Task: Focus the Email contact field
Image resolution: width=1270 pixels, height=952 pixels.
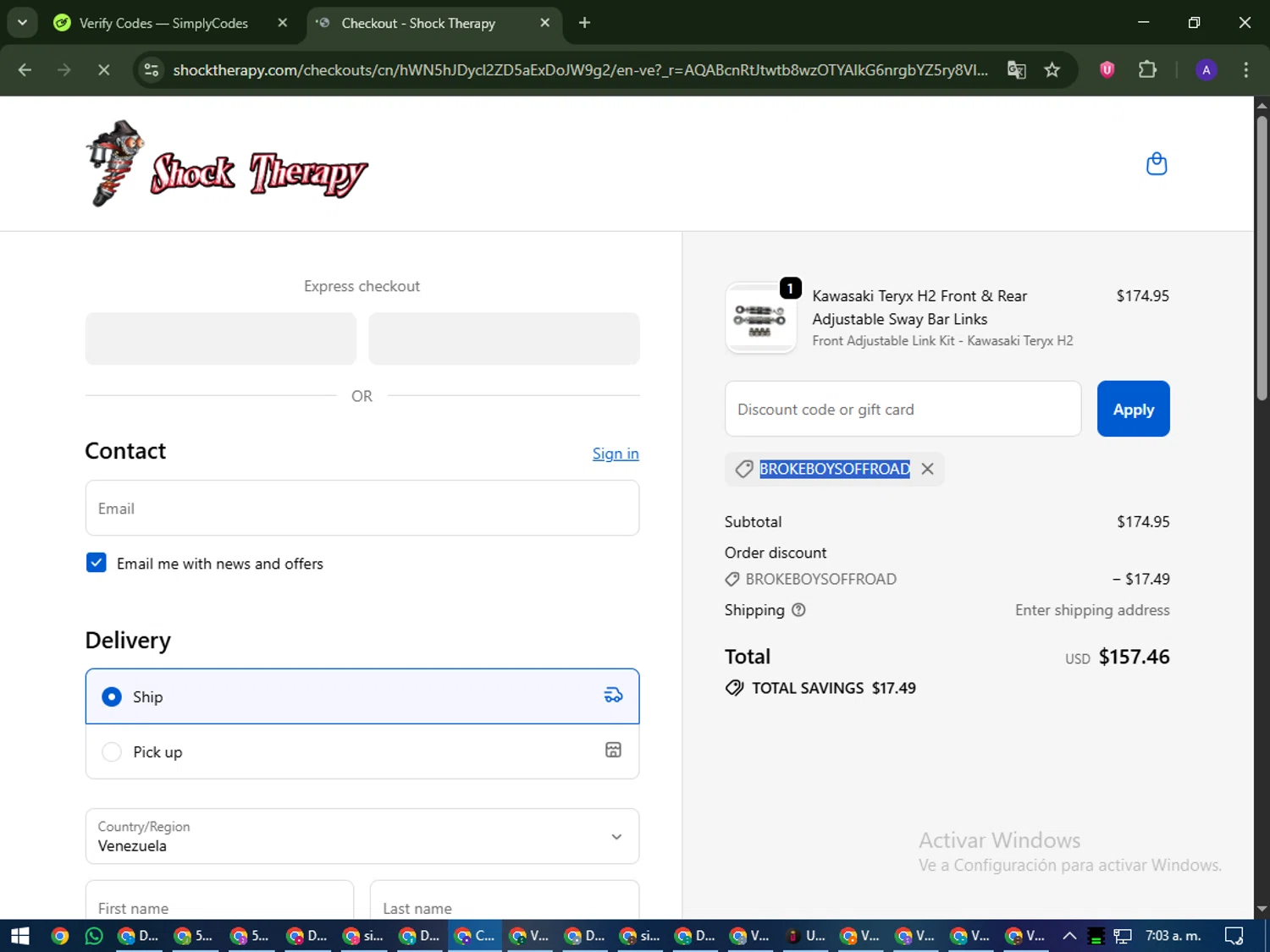Action: (362, 508)
